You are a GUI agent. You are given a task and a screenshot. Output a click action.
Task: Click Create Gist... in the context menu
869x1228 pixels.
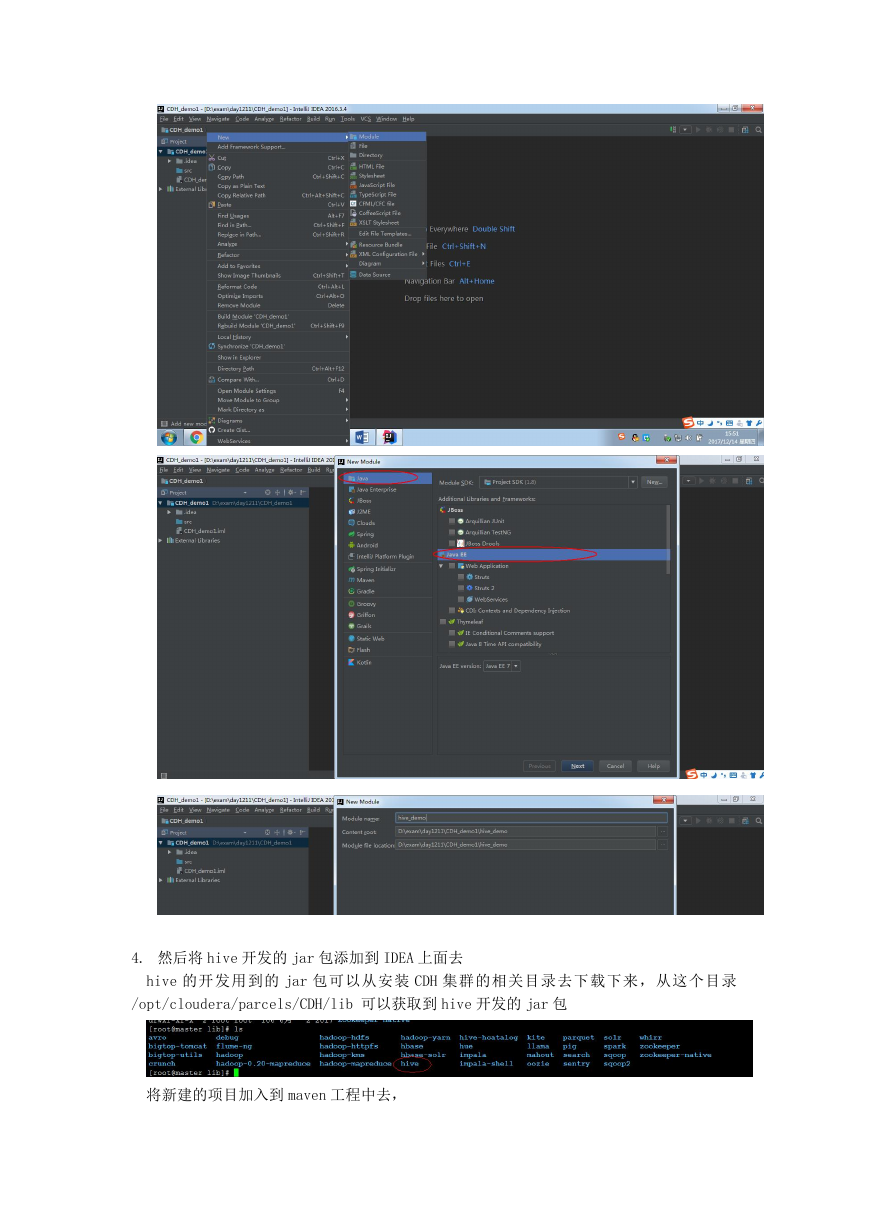point(277,430)
